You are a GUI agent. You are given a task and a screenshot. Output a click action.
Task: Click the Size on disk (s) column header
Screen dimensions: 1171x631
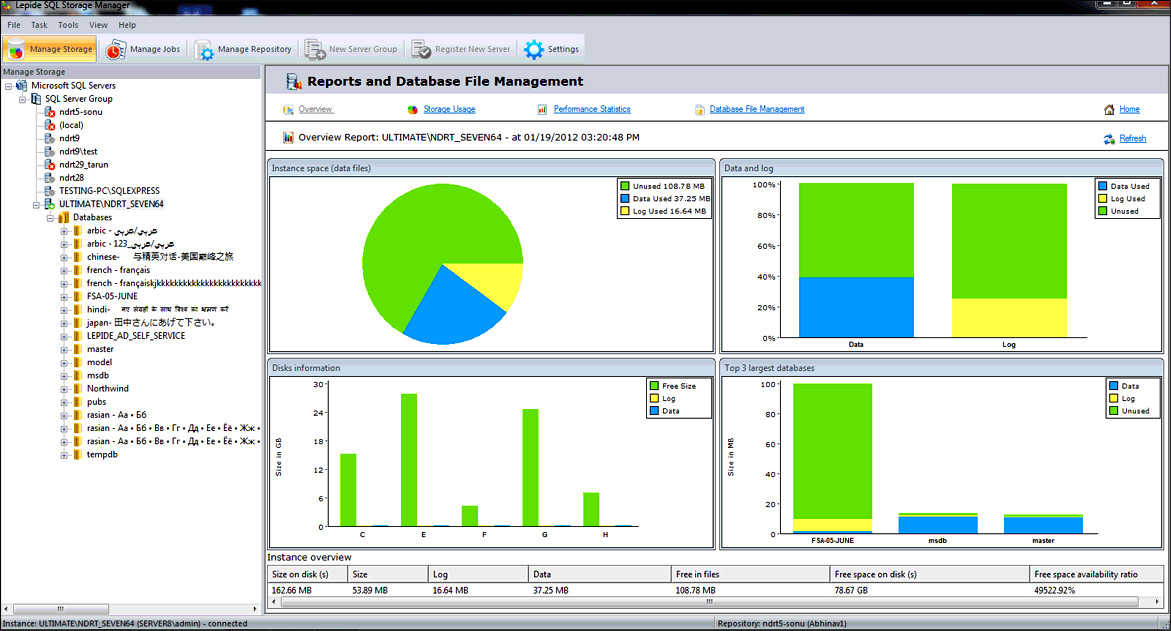pos(308,574)
